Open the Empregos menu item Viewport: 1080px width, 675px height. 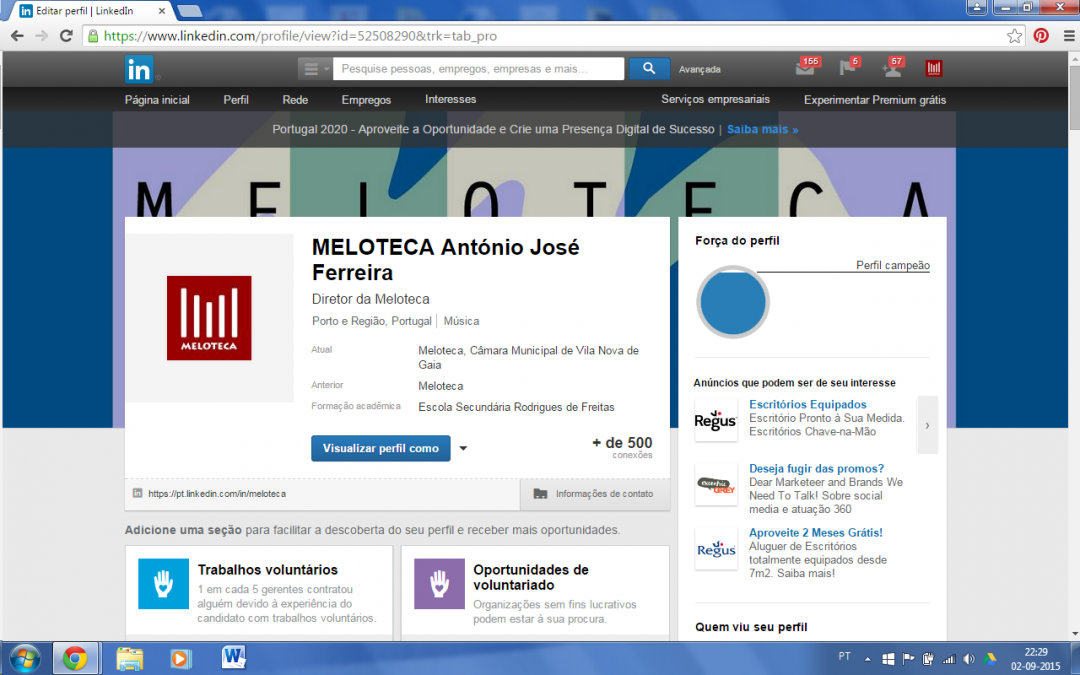click(366, 99)
